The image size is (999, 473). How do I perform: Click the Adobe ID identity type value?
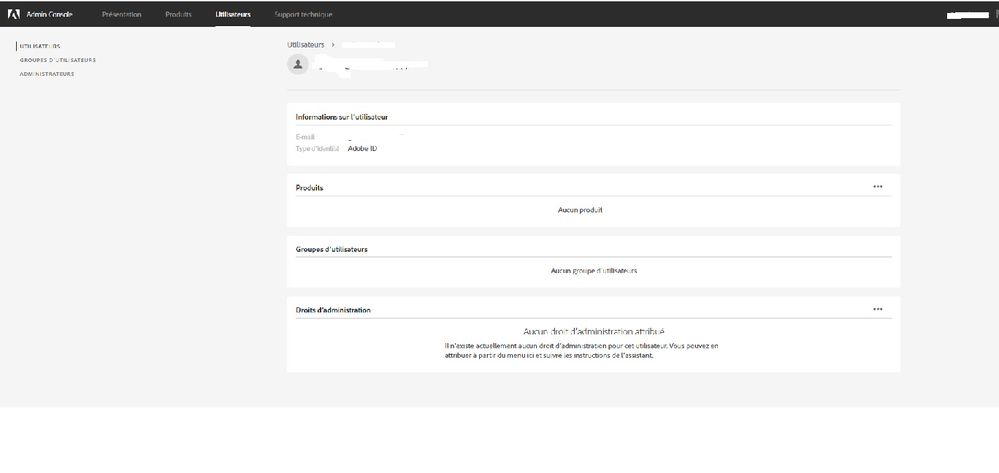click(x=362, y=148)
